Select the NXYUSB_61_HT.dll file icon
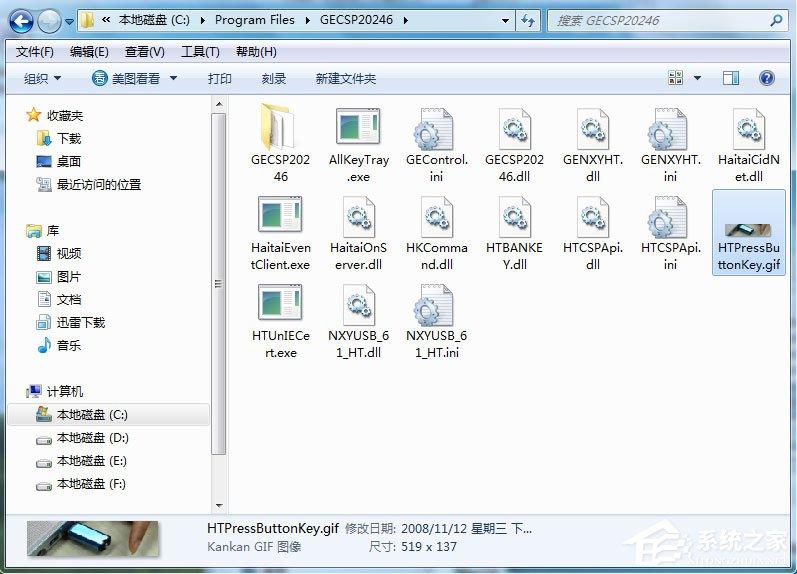797x574 pixels. [358, 305]
